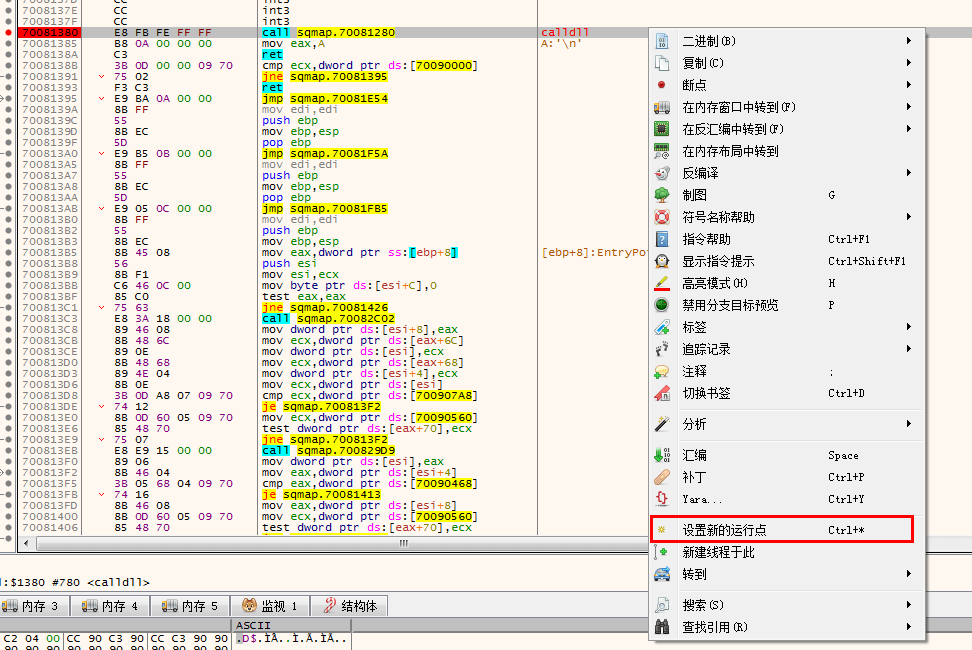Screen dimensions: 972x650
Task: Expand the 分析 submenu arrow
Action: tap(908, 424)
